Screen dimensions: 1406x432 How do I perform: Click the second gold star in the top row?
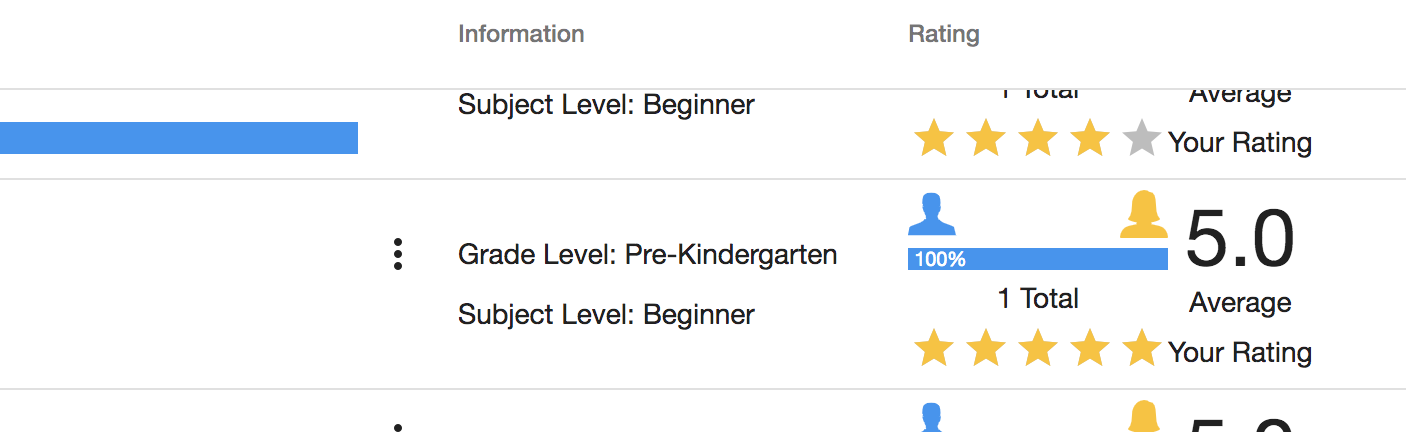click(986, 140)
